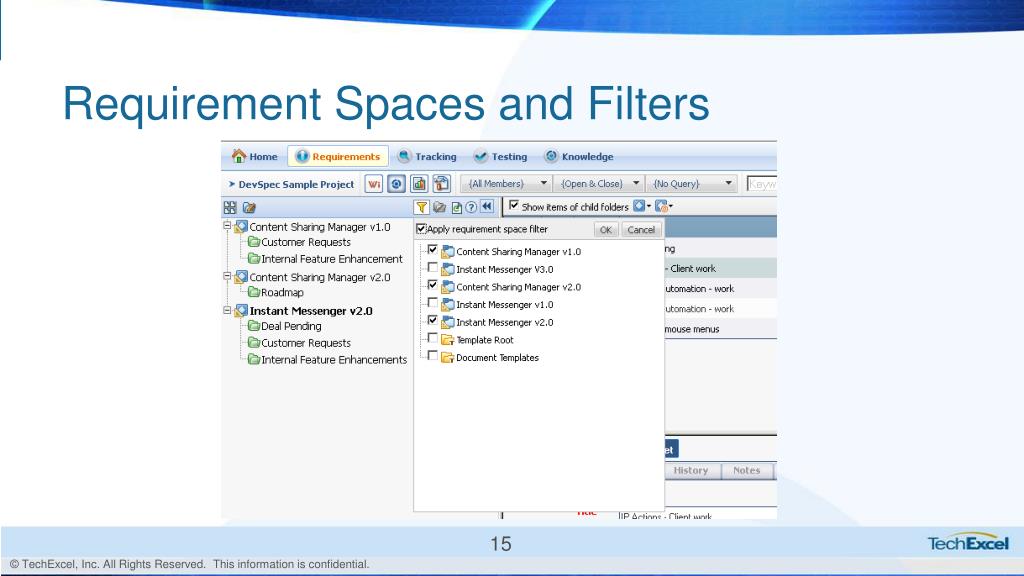The image size is (1024, 576).
Task: Click the Document Templates folder icon in filter list
Action: (x=447, y=357)
